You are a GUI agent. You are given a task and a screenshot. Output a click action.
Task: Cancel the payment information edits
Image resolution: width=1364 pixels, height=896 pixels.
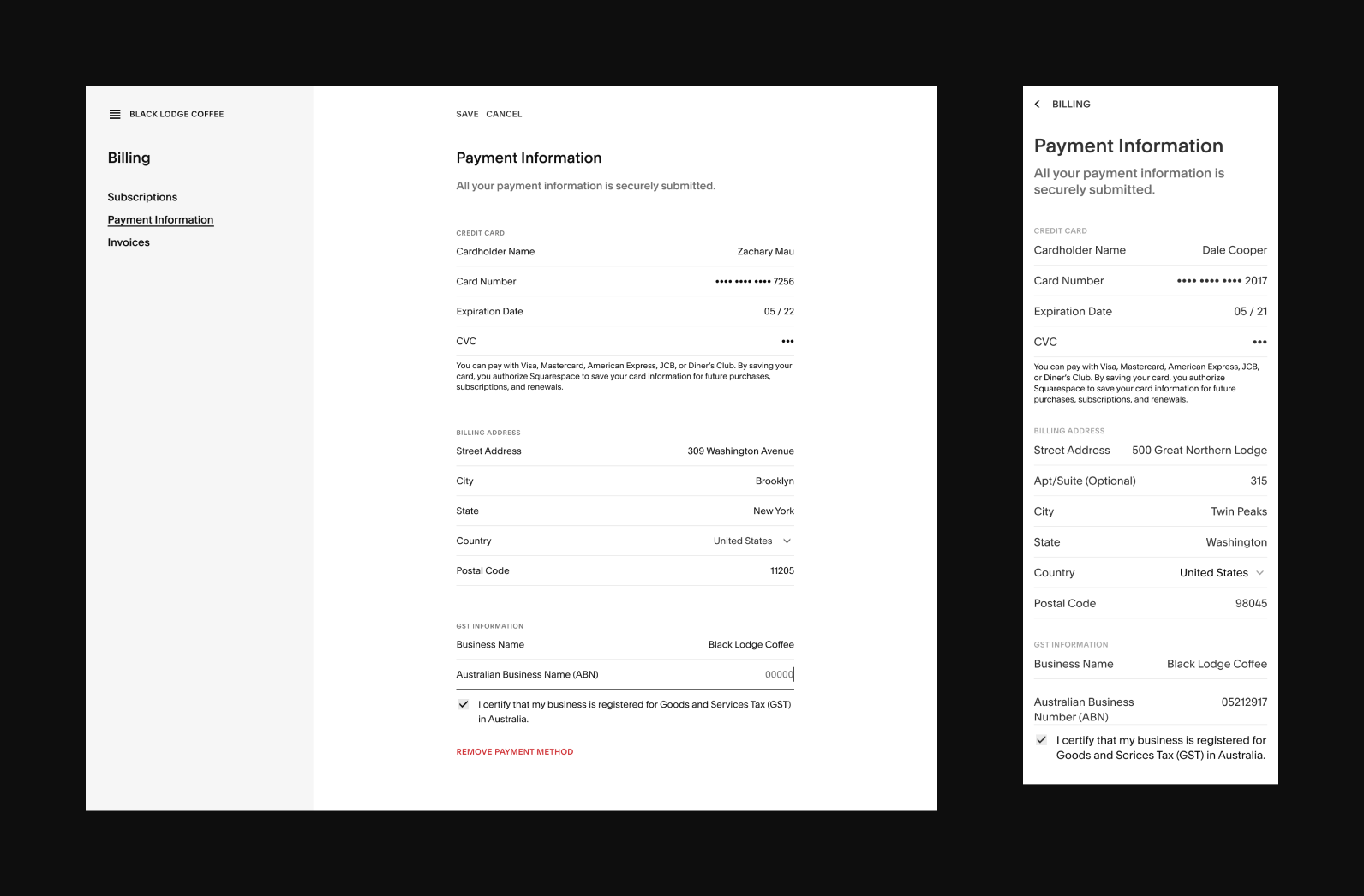(504, 114)
